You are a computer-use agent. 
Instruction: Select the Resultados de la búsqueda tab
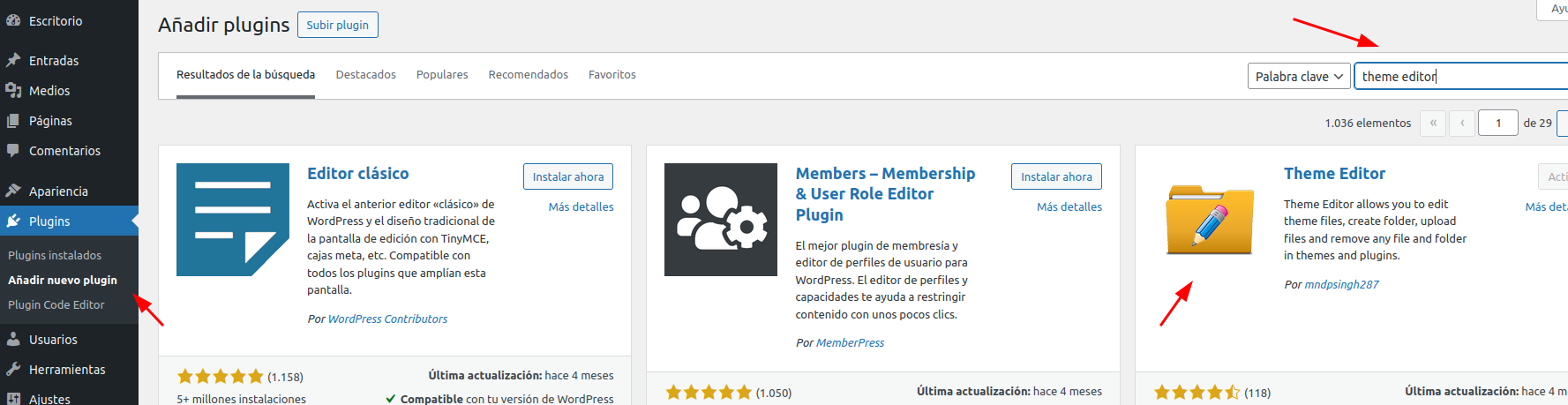pos(245,74)
